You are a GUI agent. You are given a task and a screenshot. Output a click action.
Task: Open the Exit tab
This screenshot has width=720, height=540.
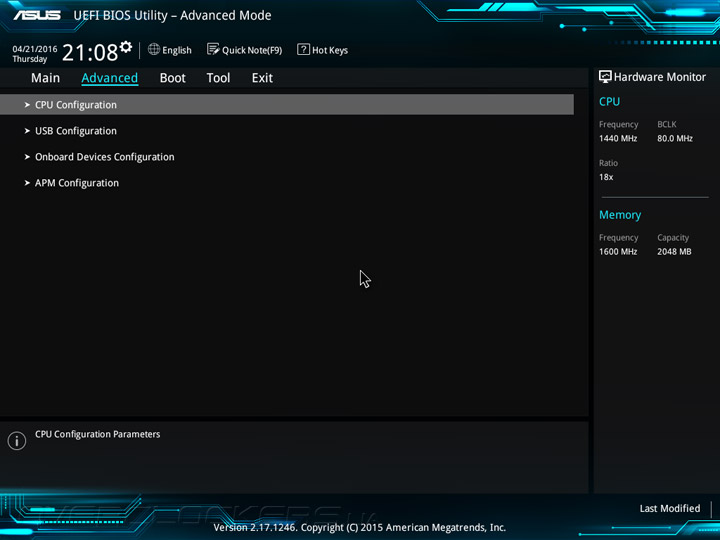tap(262, 78)
